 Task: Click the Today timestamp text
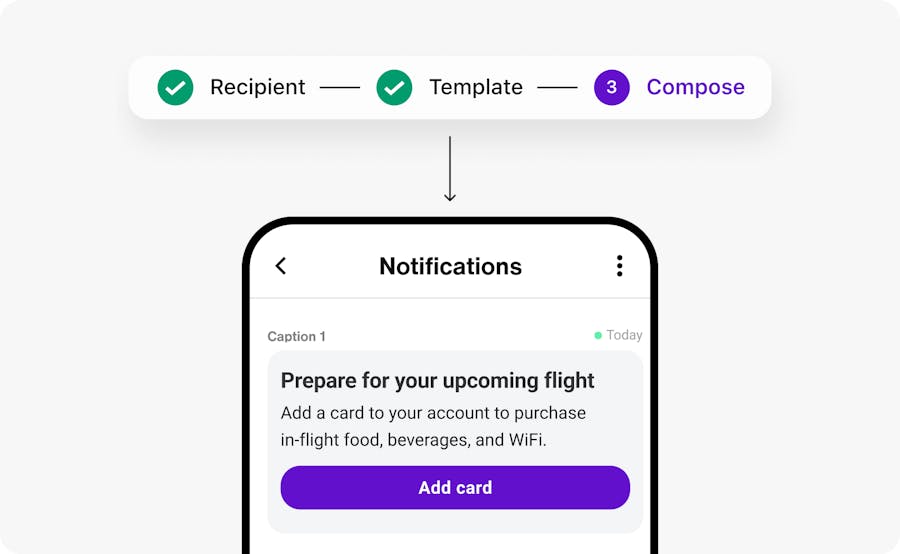click(624, 335)
